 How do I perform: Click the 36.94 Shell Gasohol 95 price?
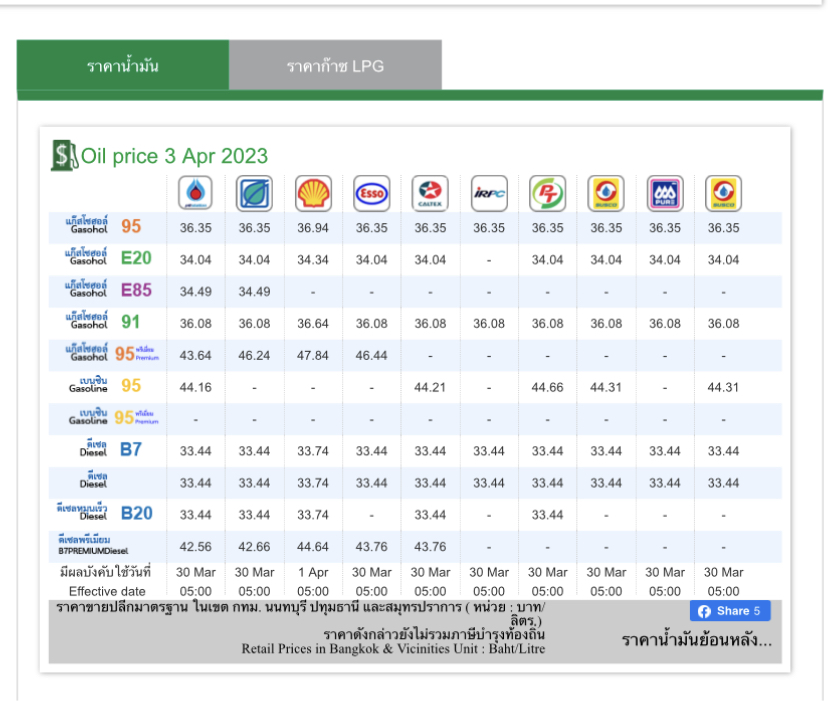click(313, 228)
